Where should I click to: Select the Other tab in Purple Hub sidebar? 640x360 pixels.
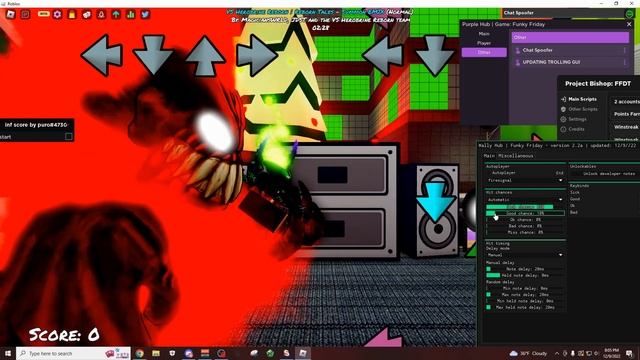pyautogui.click(x=484, y=52)
